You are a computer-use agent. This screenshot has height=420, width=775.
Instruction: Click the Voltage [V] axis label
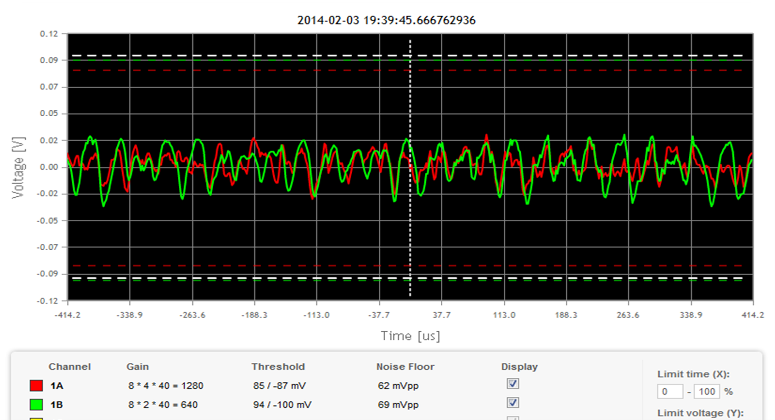coord(18,167)
